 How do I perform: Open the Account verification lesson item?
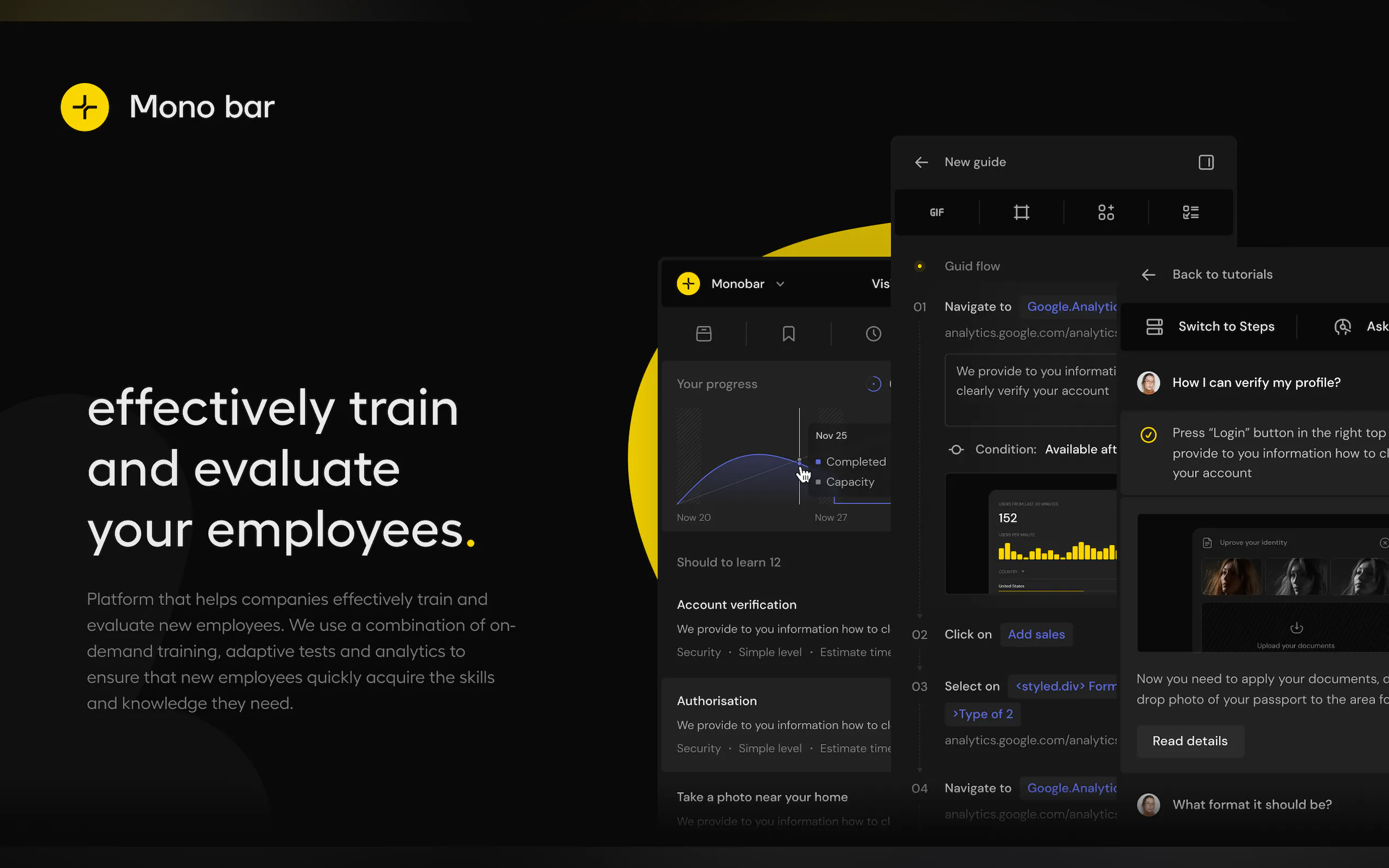736,605
